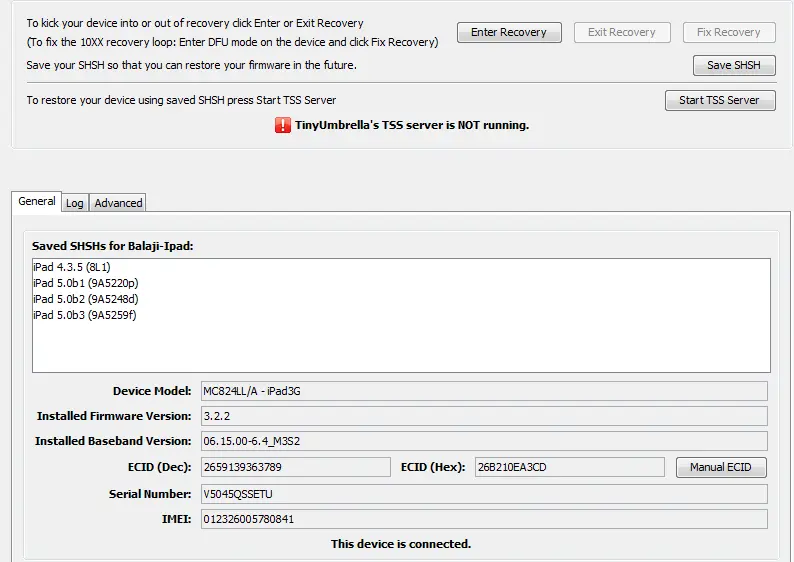Start the TSS Server
Screen dimensions: 794x562
click(719, 100)
